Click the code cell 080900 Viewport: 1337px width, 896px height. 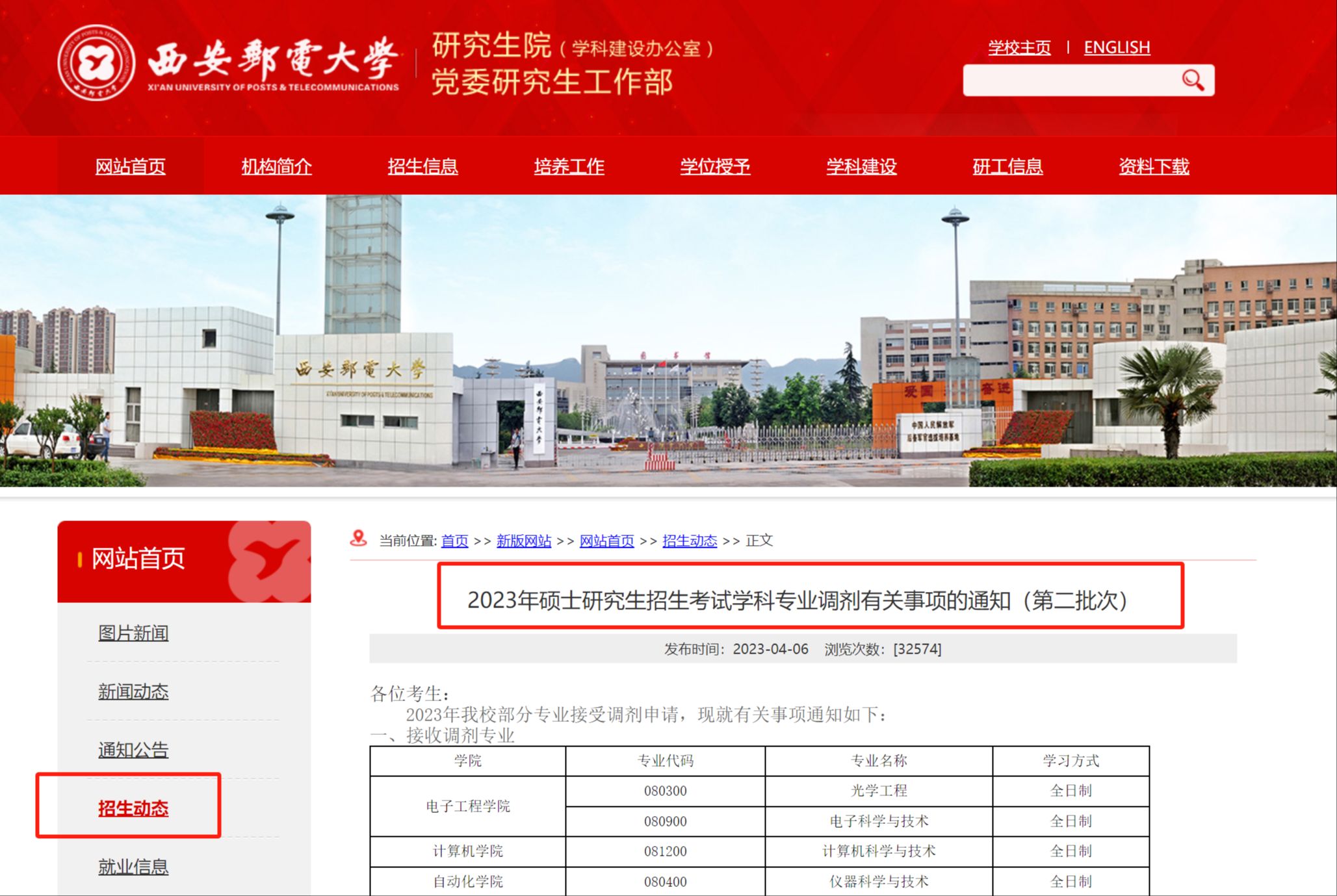[666, 821]
